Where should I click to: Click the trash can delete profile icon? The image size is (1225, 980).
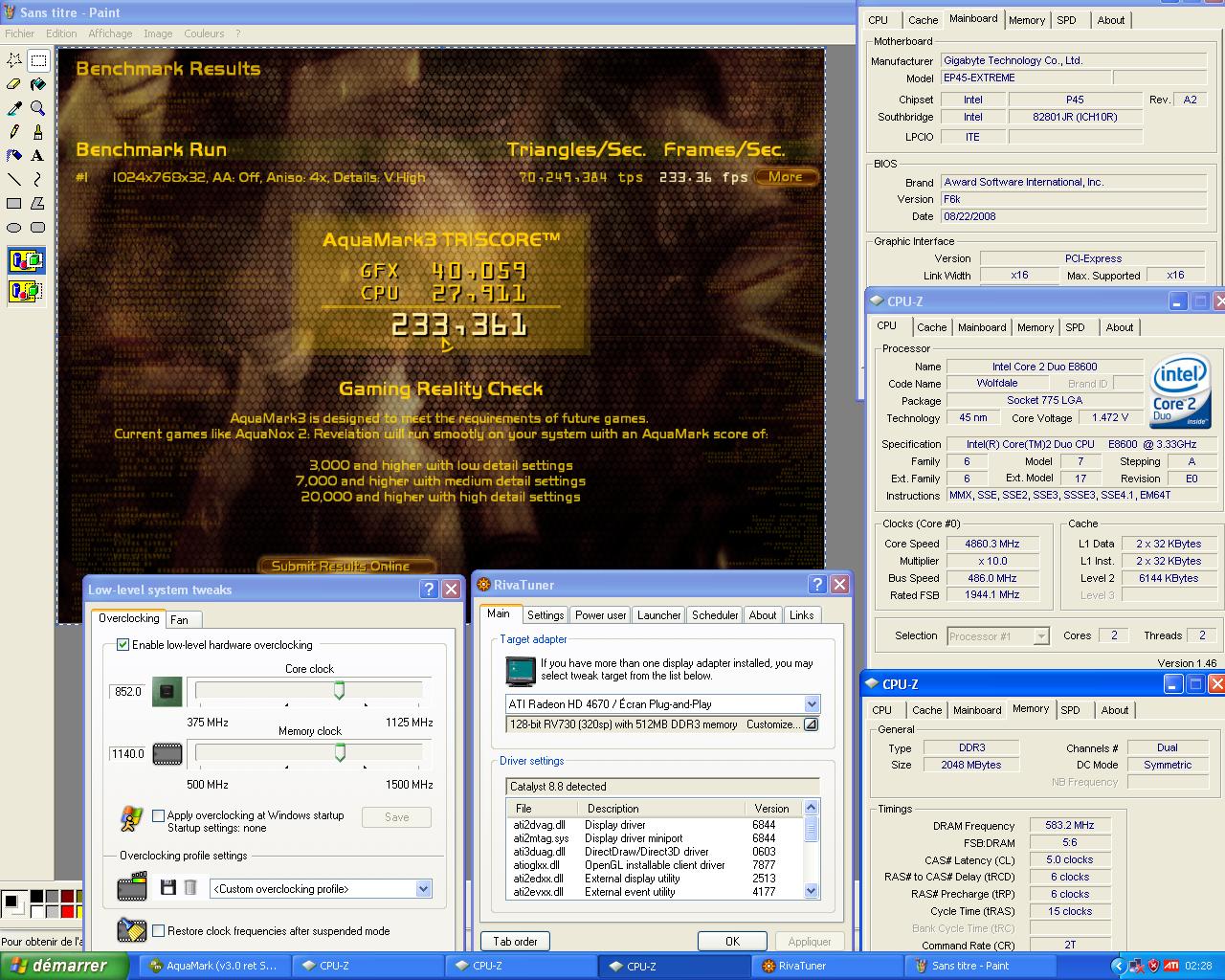click(x=190, y=888)
